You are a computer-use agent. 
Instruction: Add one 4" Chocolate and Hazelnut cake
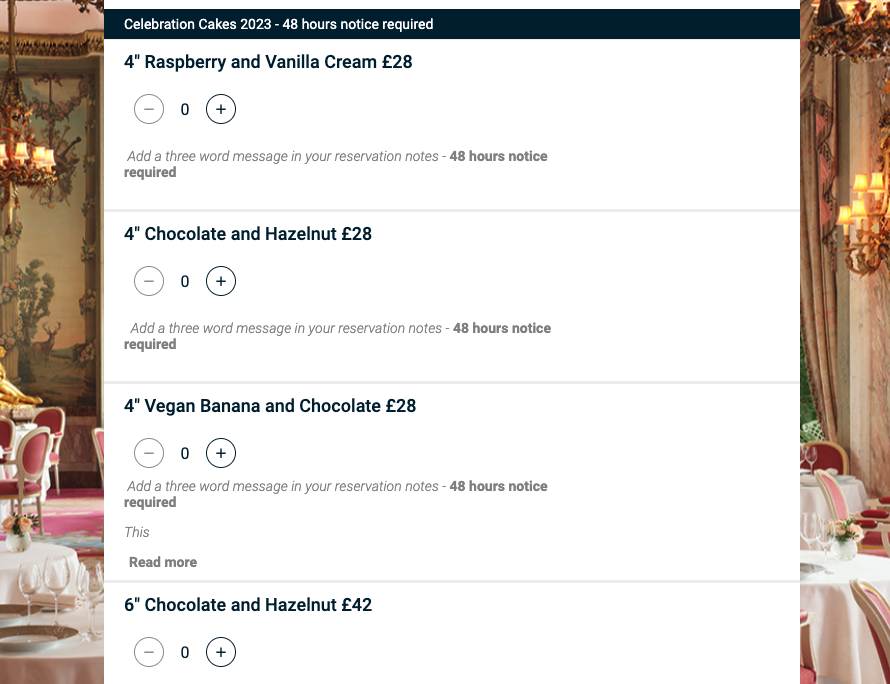(x=221, y=281)
